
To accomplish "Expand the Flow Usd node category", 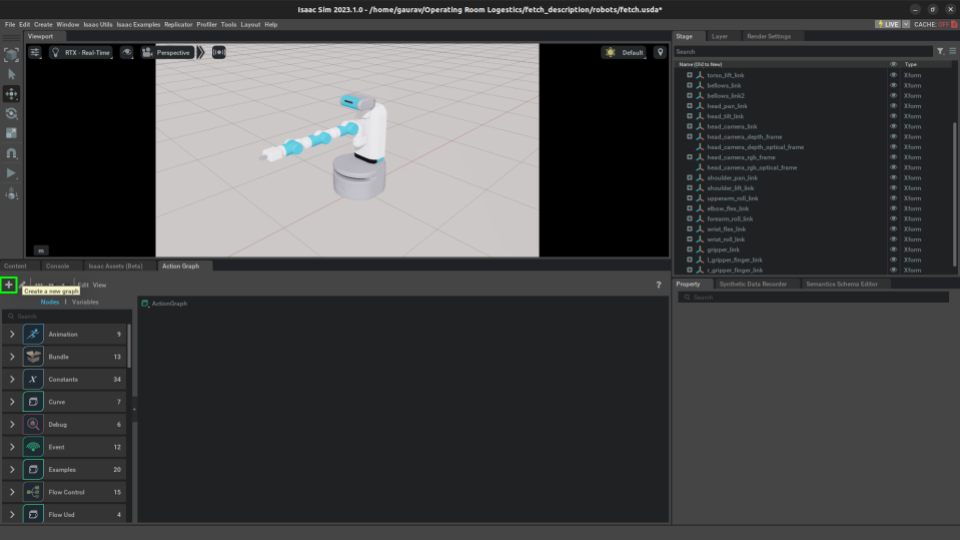I will coord(12,515).
